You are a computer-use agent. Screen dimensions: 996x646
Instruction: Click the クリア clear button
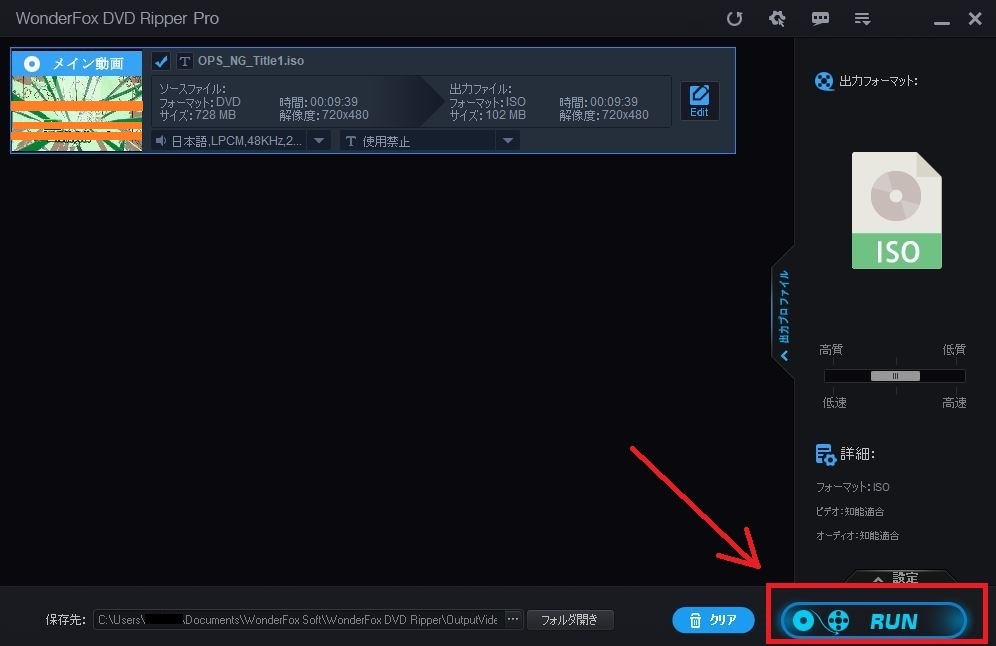click(x=713, y=620)
